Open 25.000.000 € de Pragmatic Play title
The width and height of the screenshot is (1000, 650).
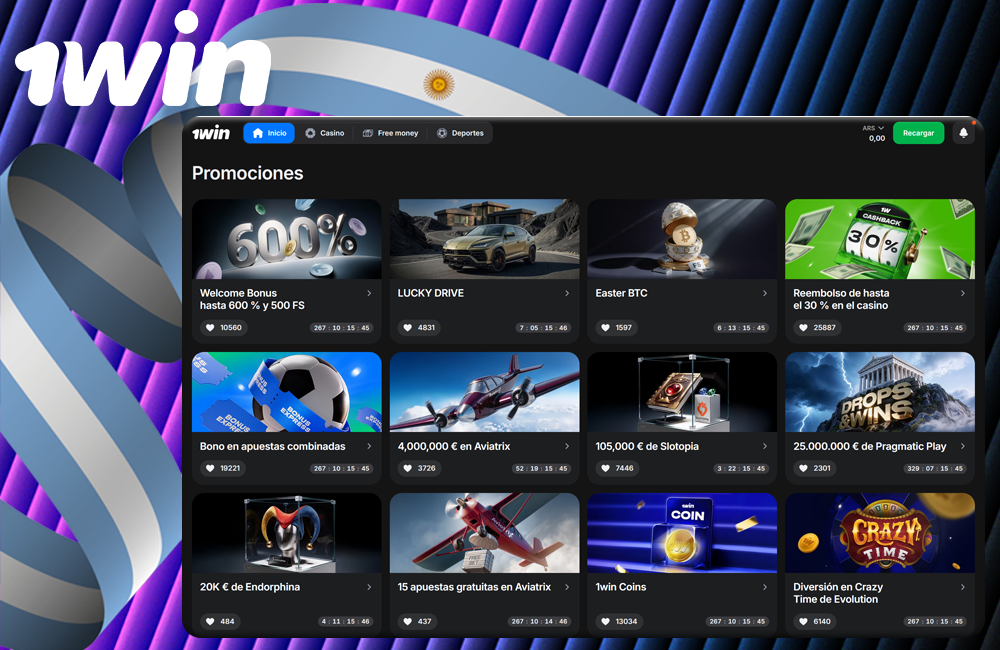(869, 447)
